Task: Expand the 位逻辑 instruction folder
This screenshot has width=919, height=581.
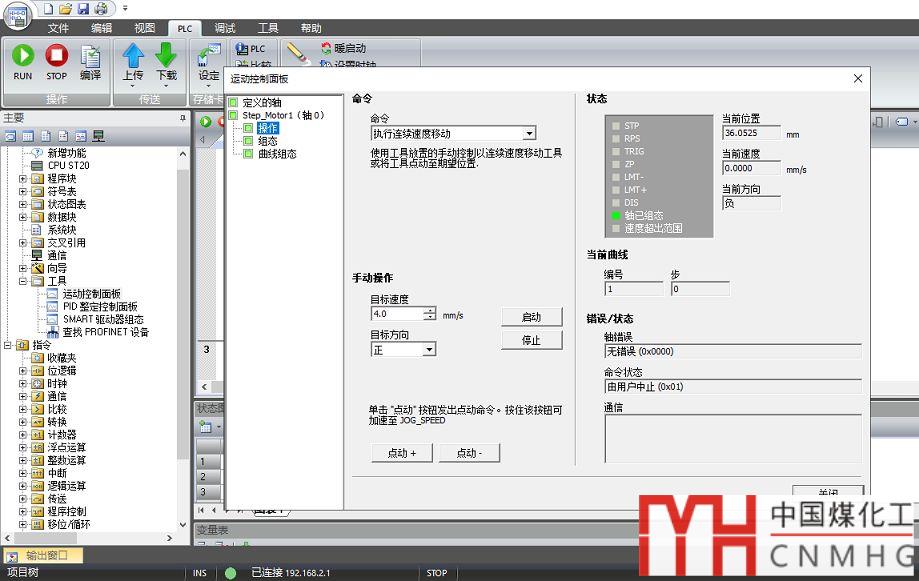Action: pyautogui.click(x=22, y=371)
